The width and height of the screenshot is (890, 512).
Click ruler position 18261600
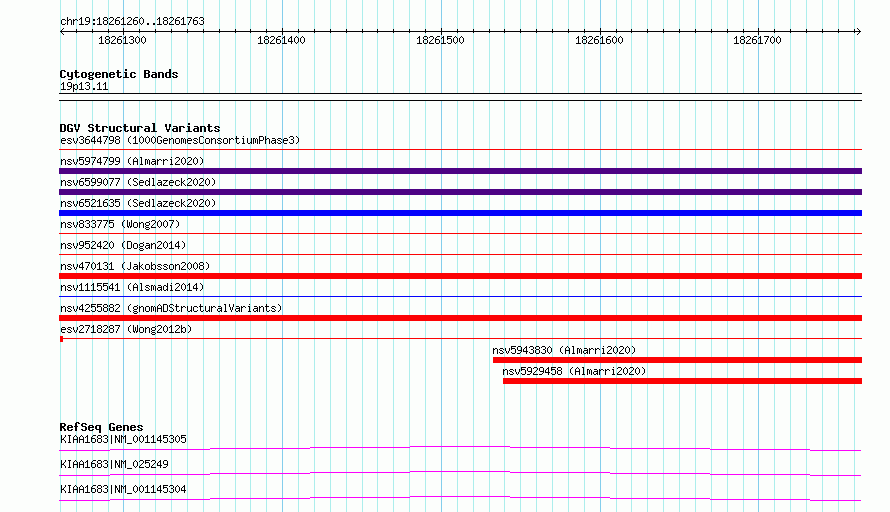[x=599, y=40]
